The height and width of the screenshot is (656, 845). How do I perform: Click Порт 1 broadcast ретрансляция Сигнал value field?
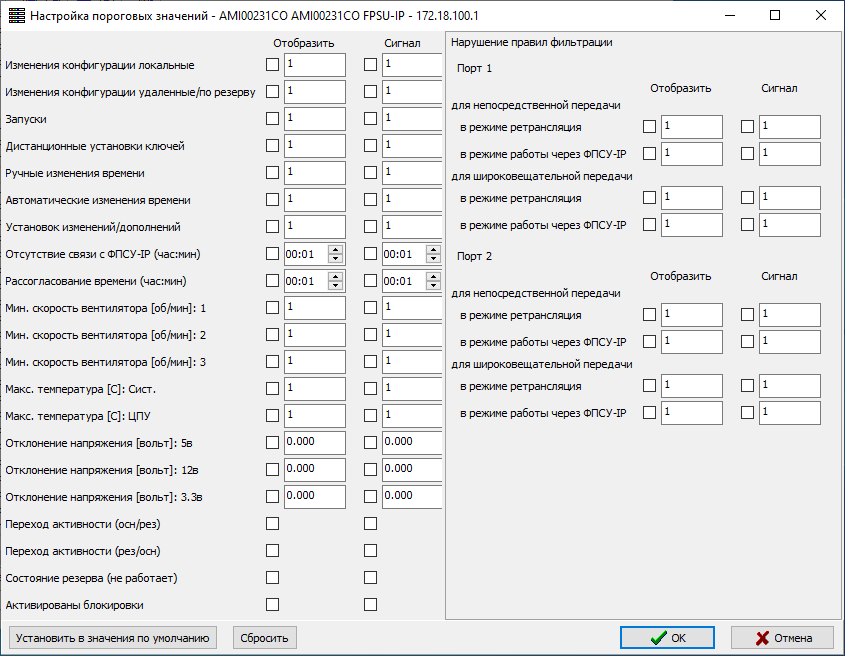[789, 198]
